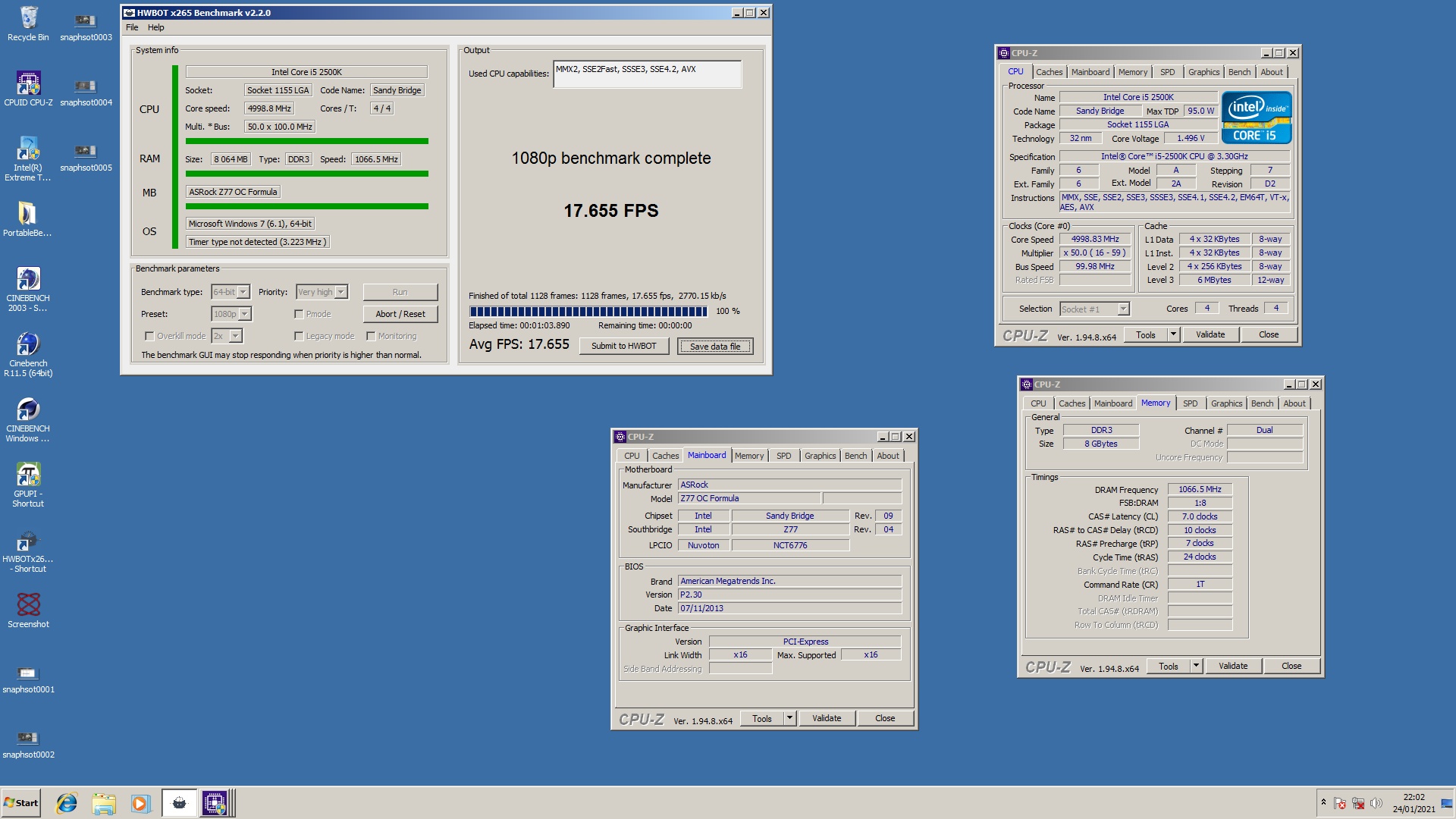Click Save data file button
Screen dimensions: 1456x819
[715, 346]
